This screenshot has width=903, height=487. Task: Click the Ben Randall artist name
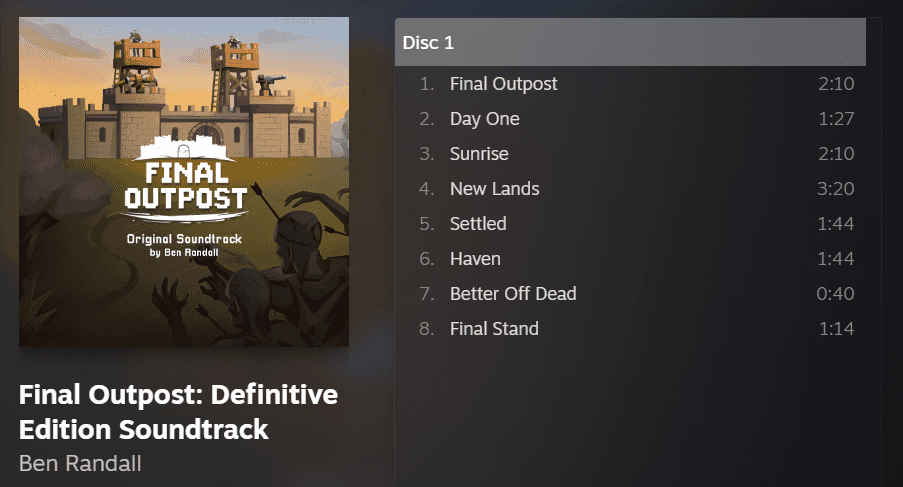[x=80, y=463]
